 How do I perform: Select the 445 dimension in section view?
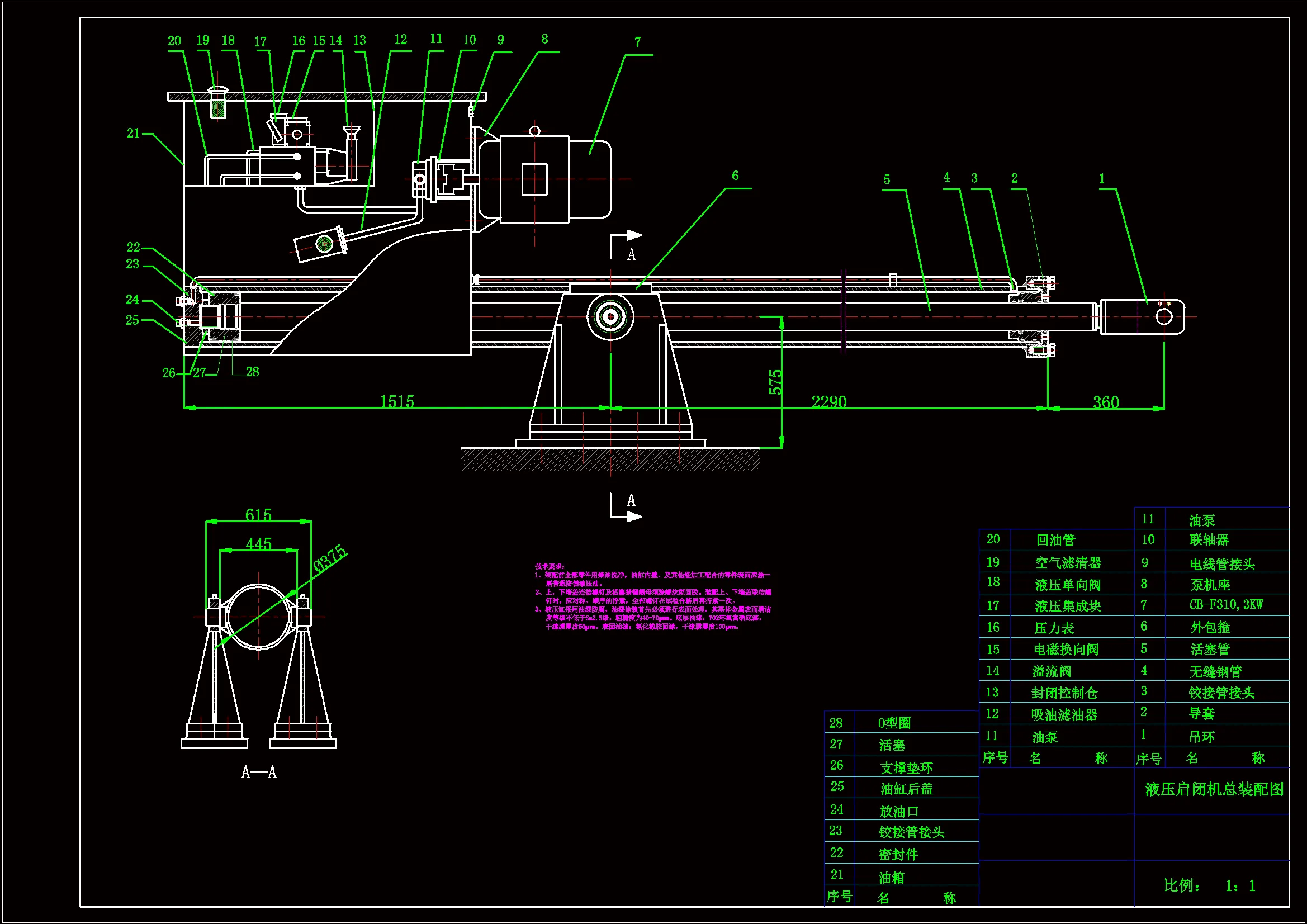pyautogui.click(x=258, y=544)
